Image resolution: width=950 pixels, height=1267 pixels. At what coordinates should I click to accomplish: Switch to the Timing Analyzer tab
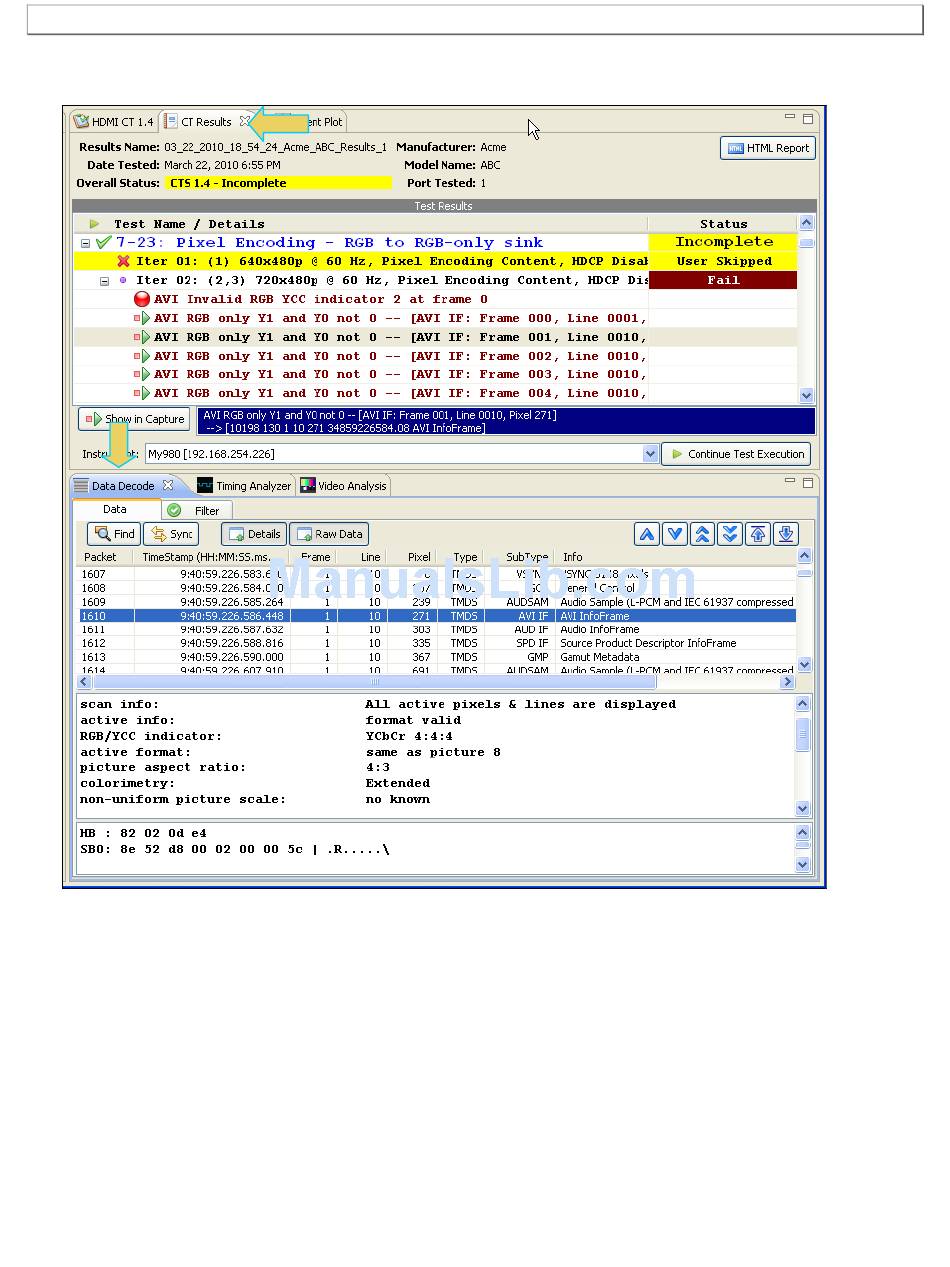tap(244, 486)
